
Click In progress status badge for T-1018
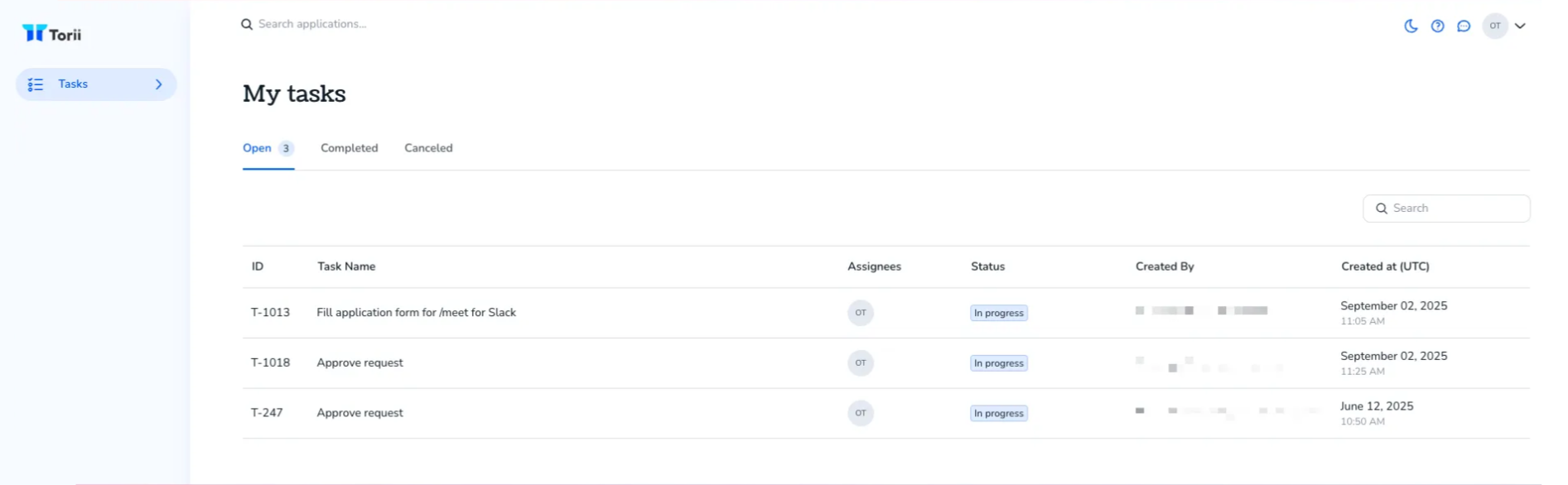tap(999, 363)
